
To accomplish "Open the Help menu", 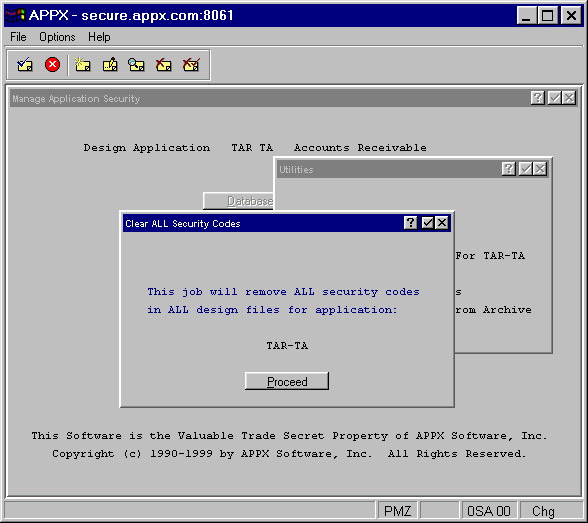I will (99, 37).
